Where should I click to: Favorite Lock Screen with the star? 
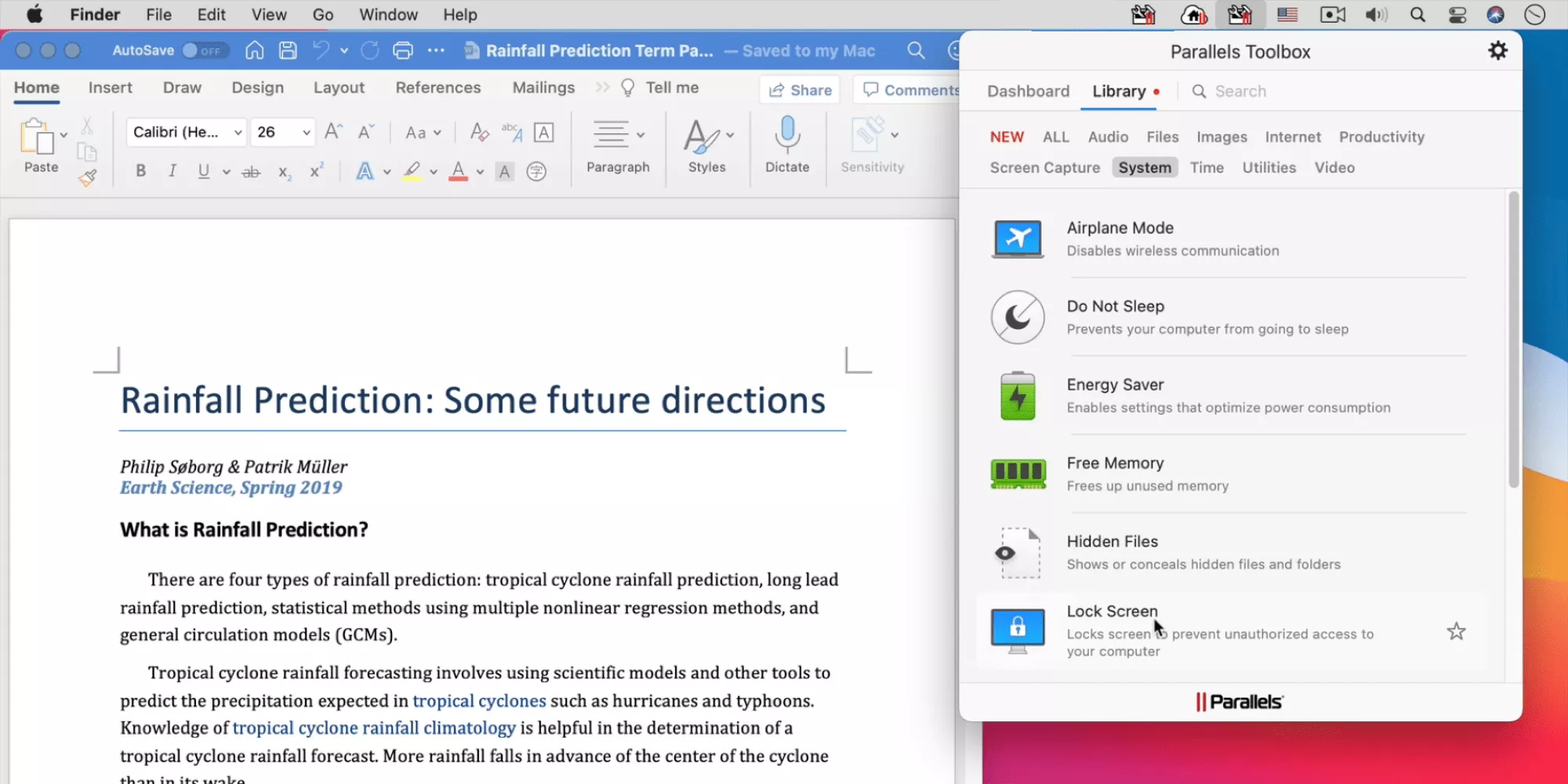[1456, 631]
